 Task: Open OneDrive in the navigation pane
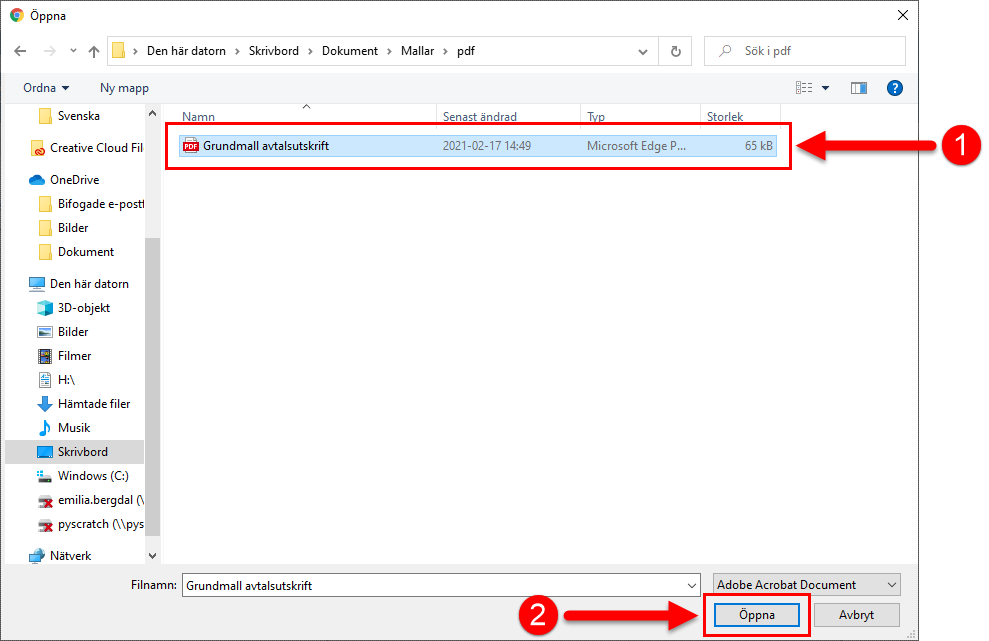coord(76,180)
